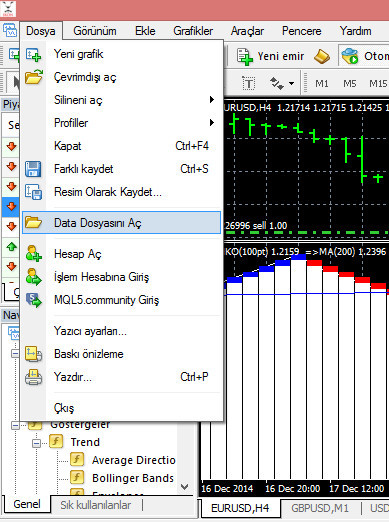389x522 pixels.
Task: Open the Dosya menu
Action: 41,31
